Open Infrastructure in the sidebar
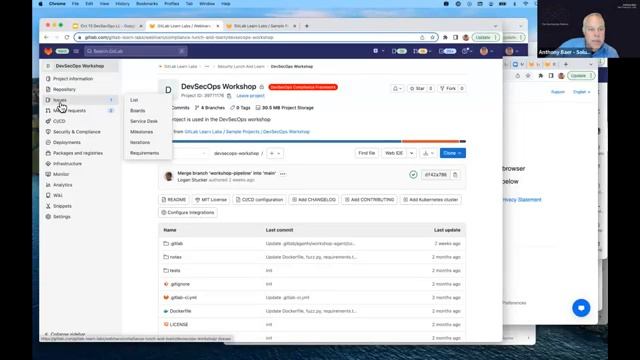This screenshot has width=640, height=360. [67, 164]
